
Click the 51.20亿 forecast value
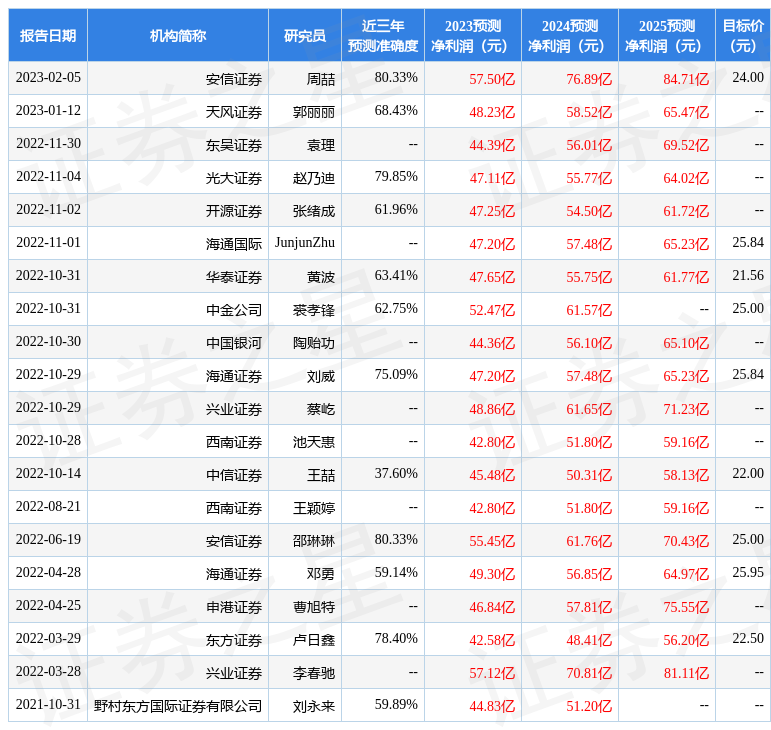(589, 705)
